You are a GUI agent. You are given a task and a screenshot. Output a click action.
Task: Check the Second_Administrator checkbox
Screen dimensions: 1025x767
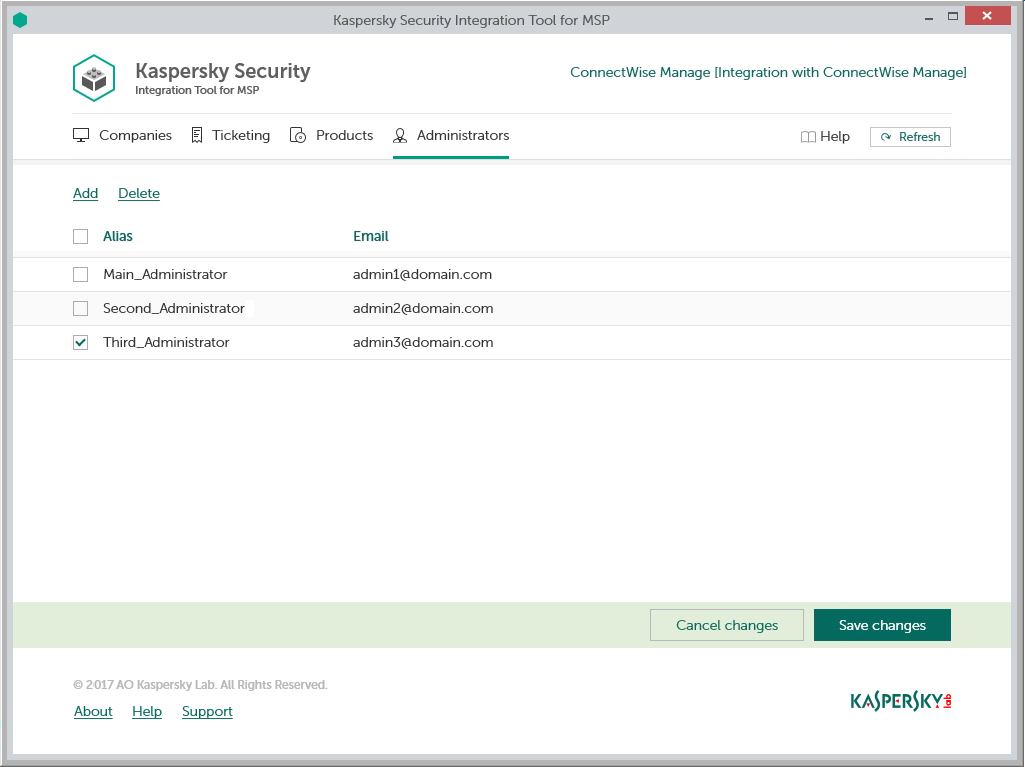point(81,308)
